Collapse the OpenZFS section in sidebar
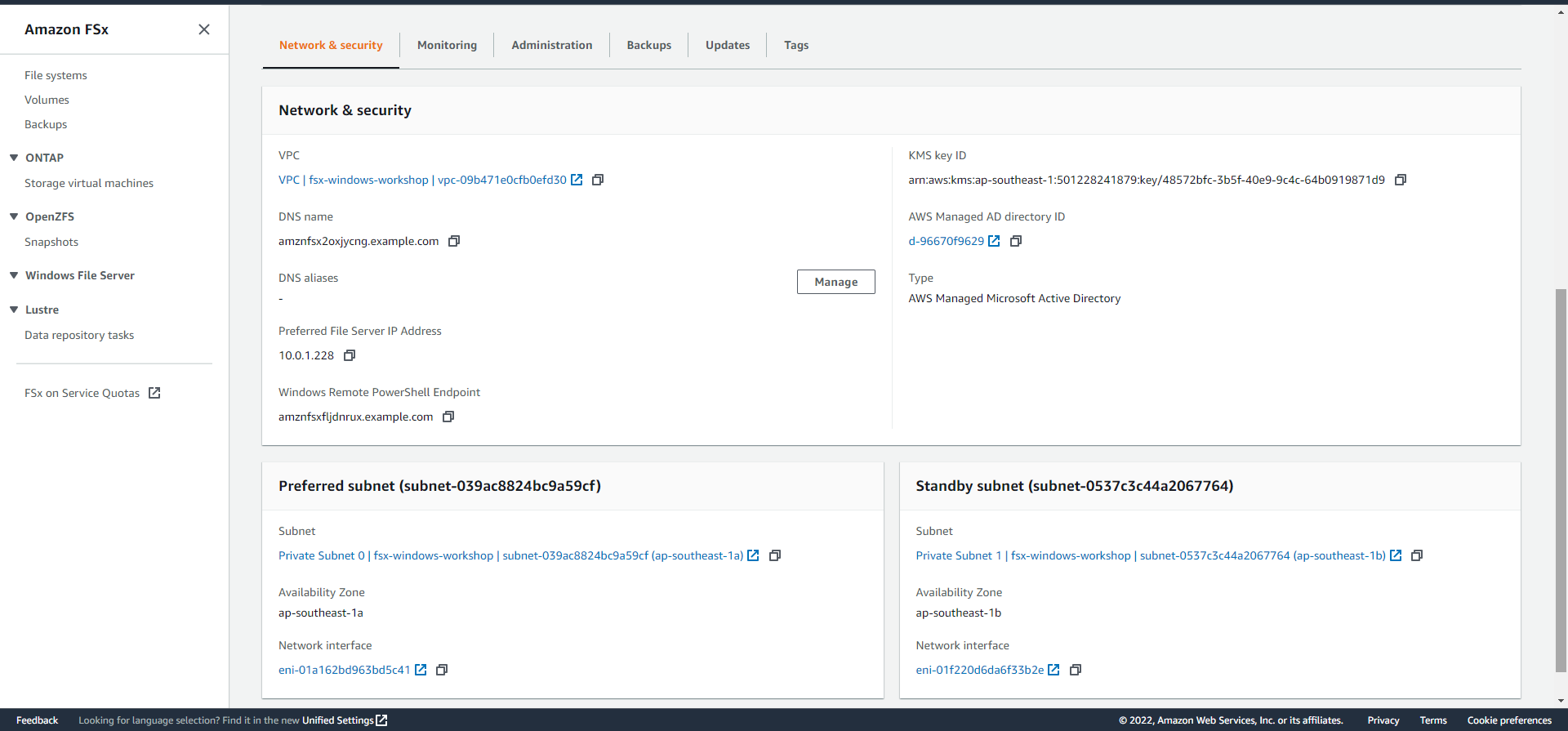 (14, 216)
